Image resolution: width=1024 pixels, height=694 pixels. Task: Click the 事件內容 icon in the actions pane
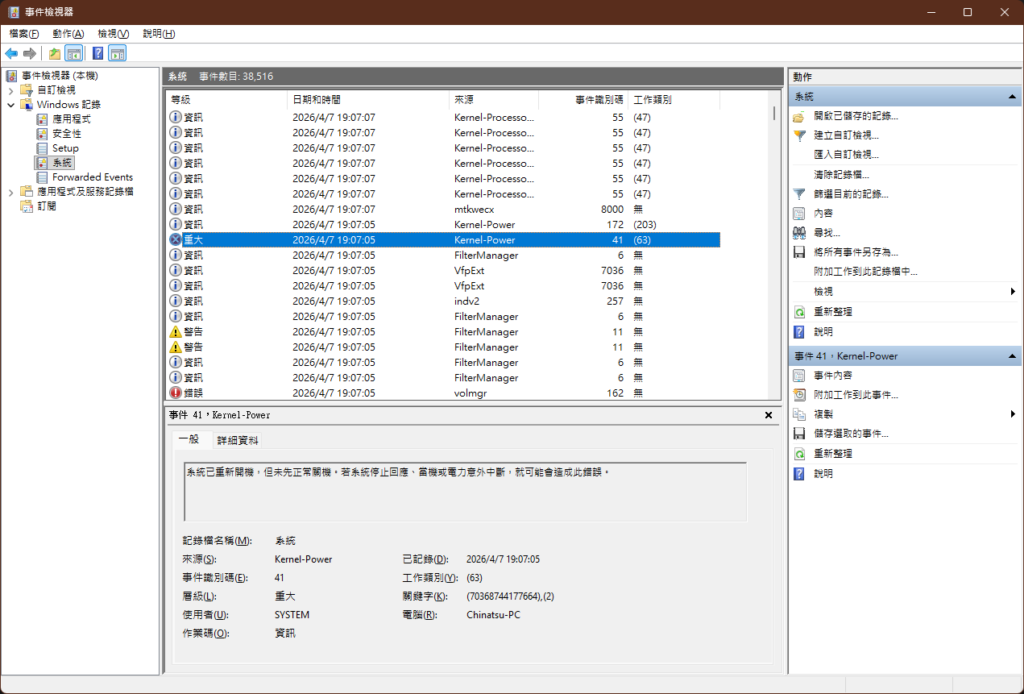(x=799, y=376)
